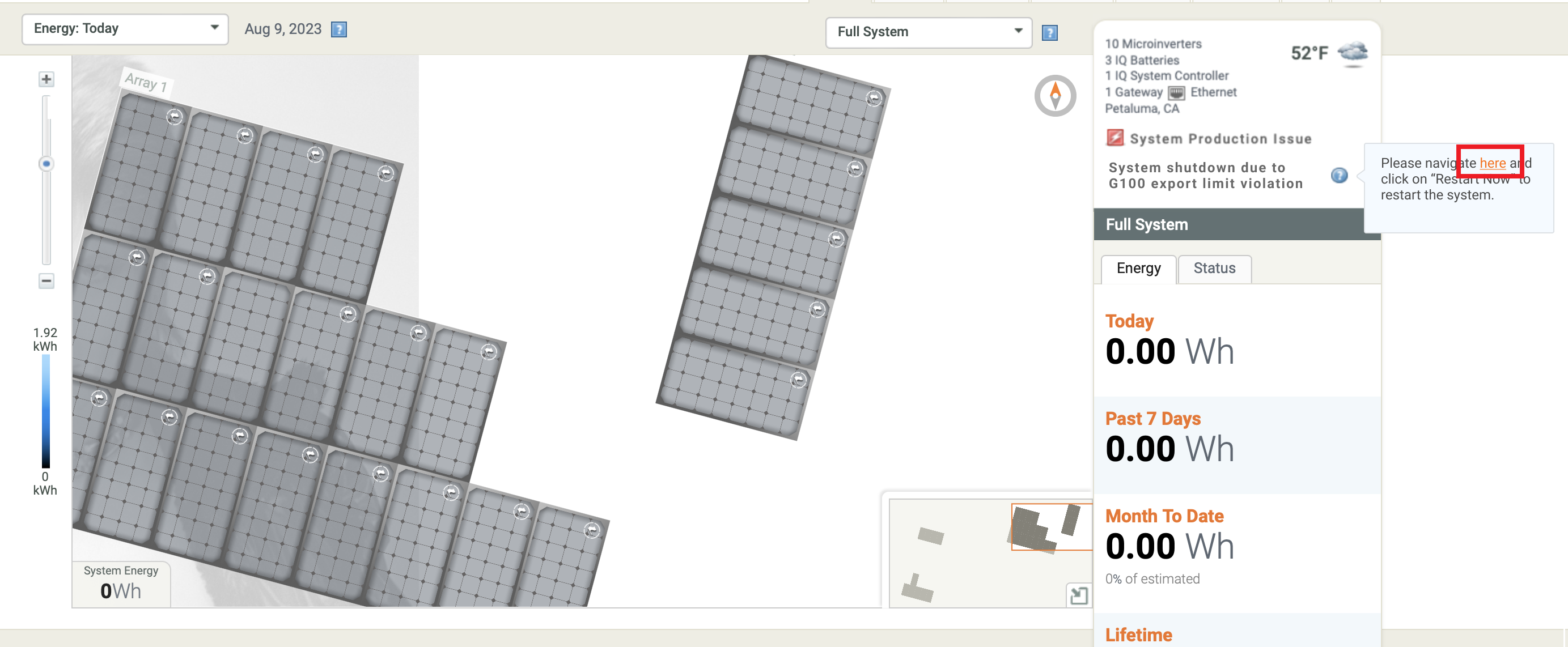Viewport: 1568px width, 647px height.
Task: Click the zoom level slider handle
Action: 46,164
